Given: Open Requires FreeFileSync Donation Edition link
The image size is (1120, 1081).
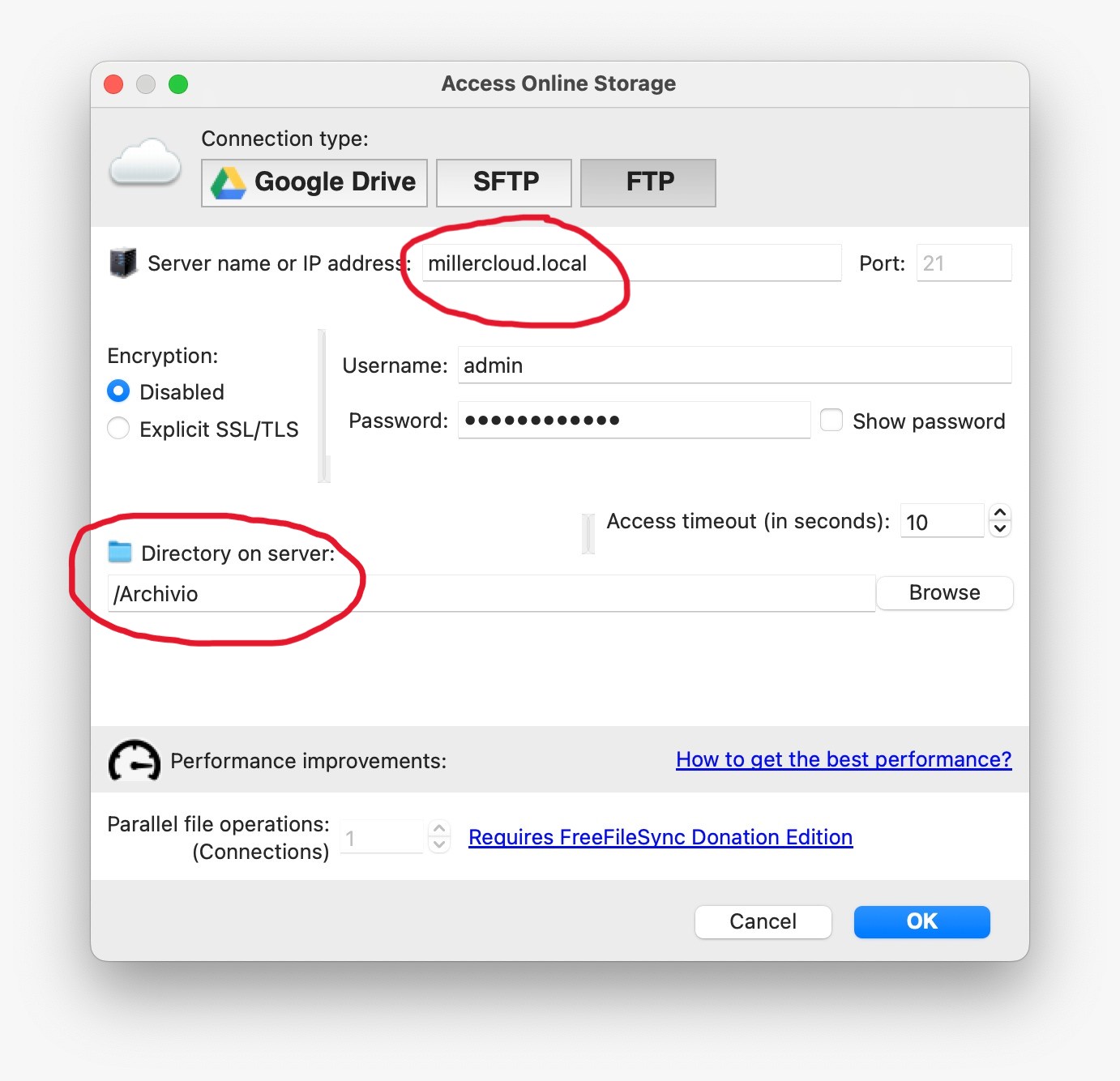Looking at the screenshot, I should (660, 837).
